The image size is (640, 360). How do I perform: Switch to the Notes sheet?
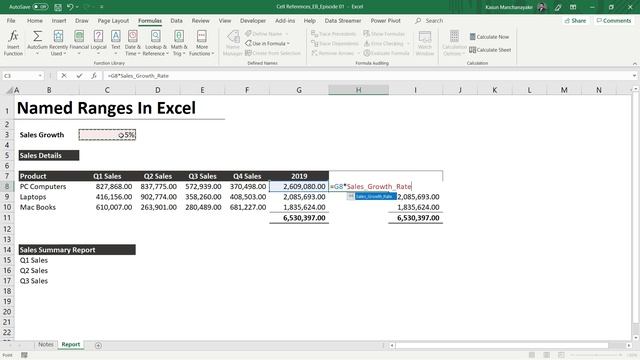click(x=46, y=344)
